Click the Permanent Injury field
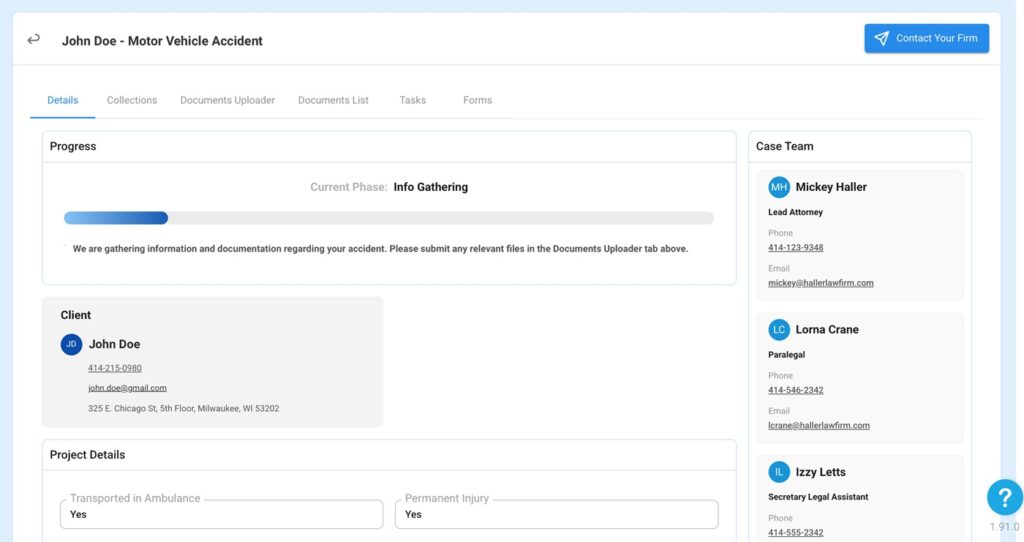Image resolution: width=1024 pixels, height=542 pixels. click(556, 514)
